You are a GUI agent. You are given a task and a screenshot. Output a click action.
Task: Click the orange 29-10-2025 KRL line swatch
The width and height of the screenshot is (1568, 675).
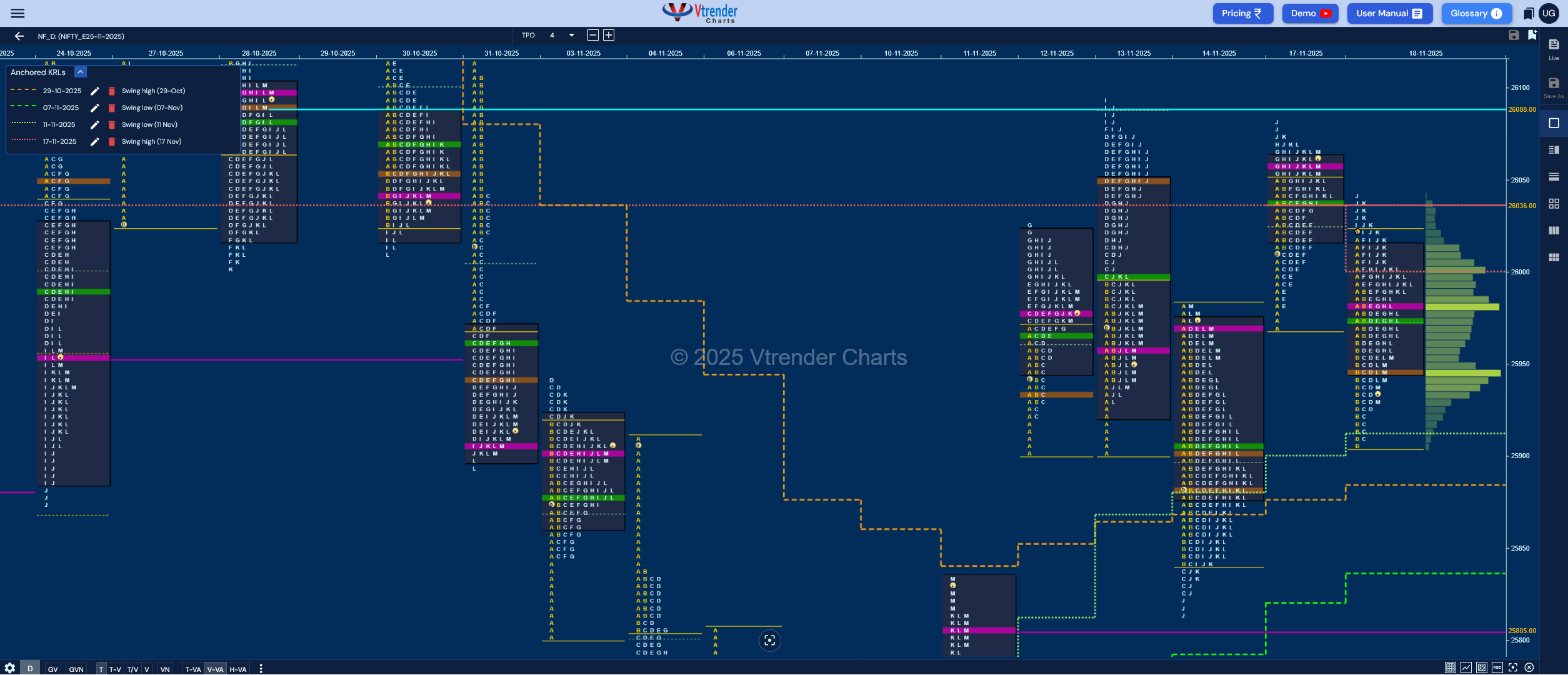coord(23,90)
